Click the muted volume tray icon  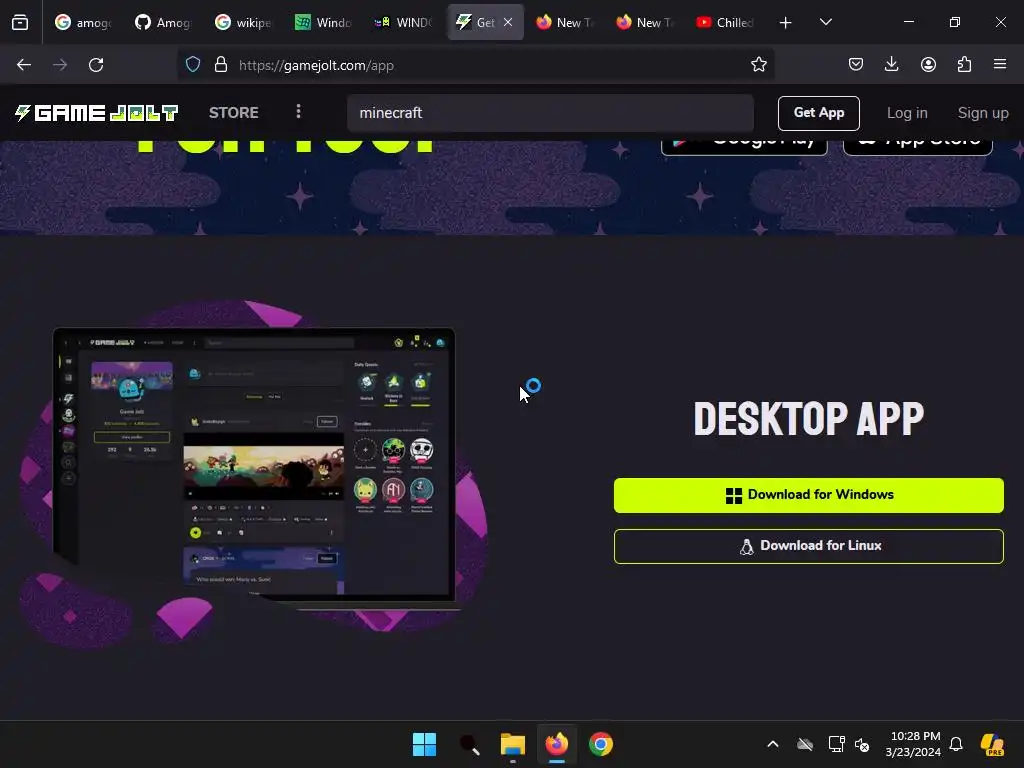(x=862, y=744)
